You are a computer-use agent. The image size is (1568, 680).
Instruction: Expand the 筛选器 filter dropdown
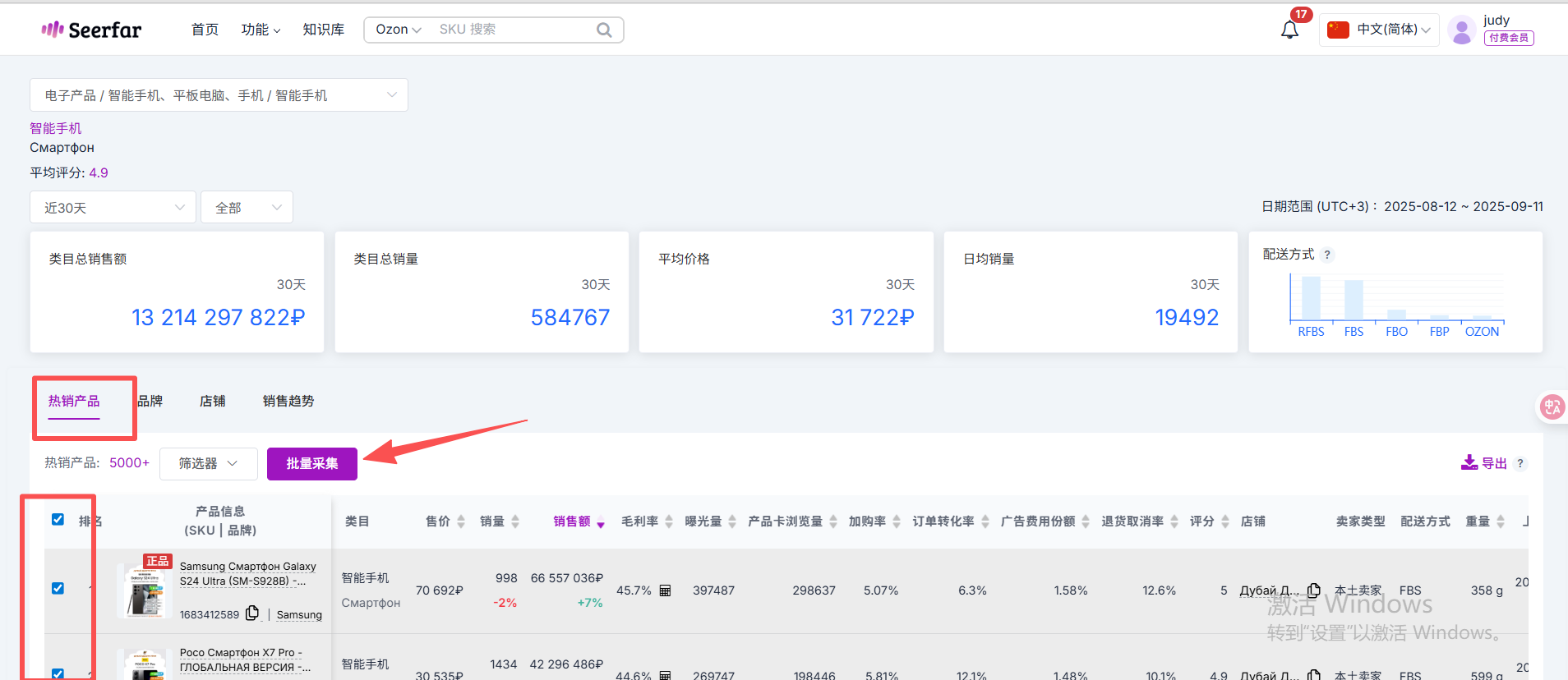click(208, 463)
